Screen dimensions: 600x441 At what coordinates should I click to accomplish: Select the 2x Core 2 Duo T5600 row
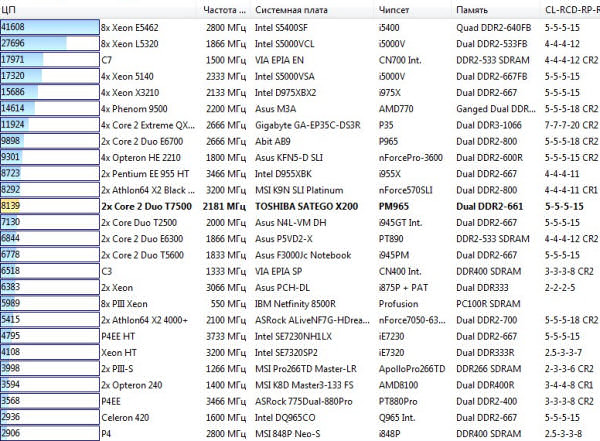click(x=300, y=255)
